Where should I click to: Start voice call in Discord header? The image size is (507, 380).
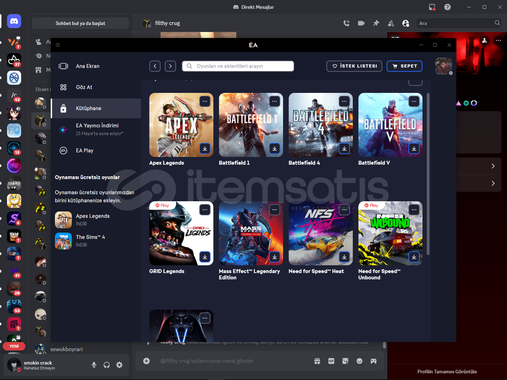(346, 23)
